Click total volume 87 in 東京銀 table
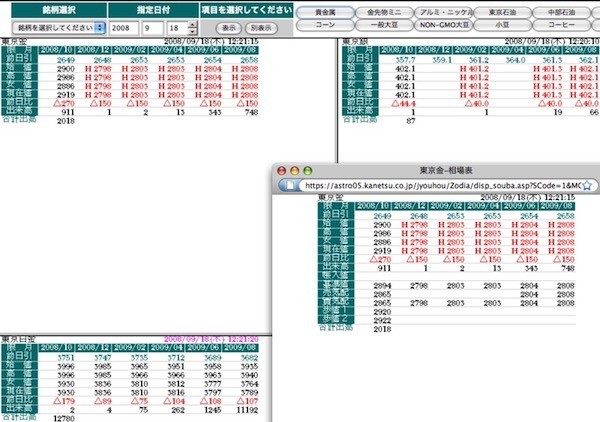Screen dimensions: 600x422 click(411, 121)
